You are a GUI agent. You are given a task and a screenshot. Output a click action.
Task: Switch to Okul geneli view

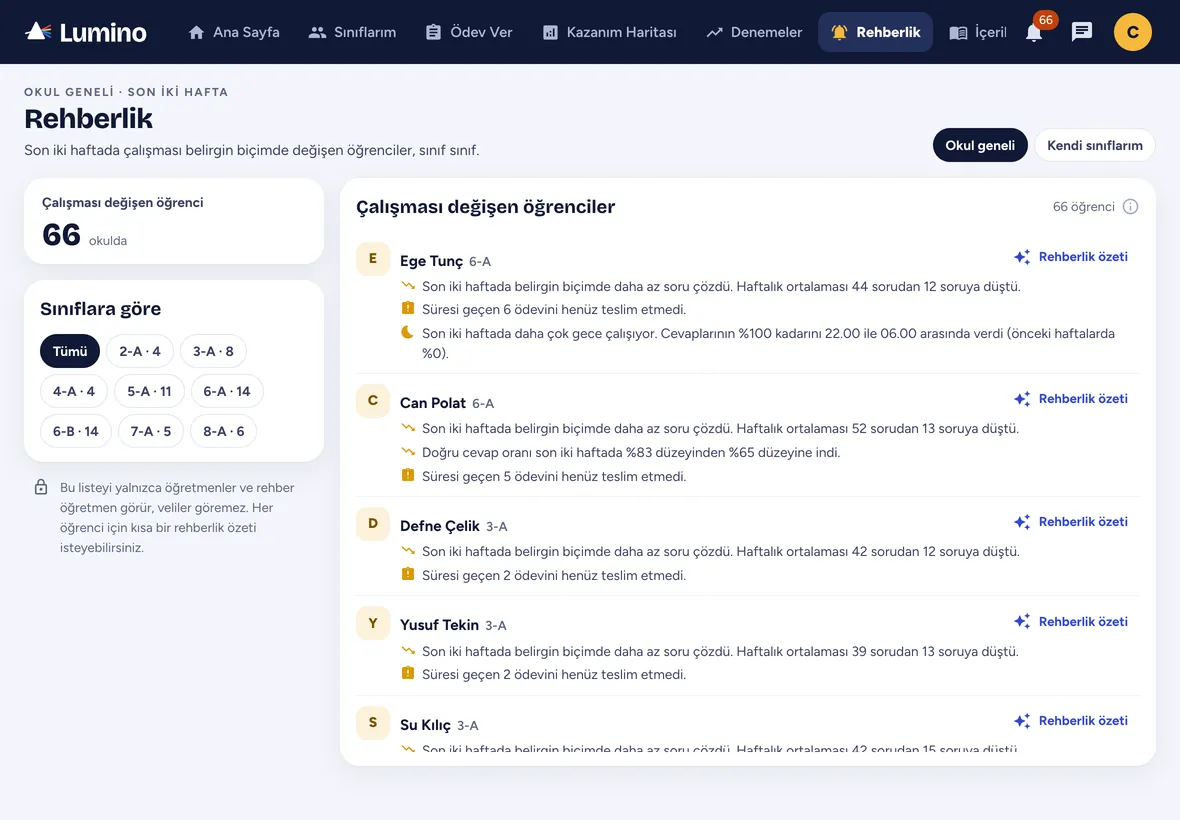(980, 145)
